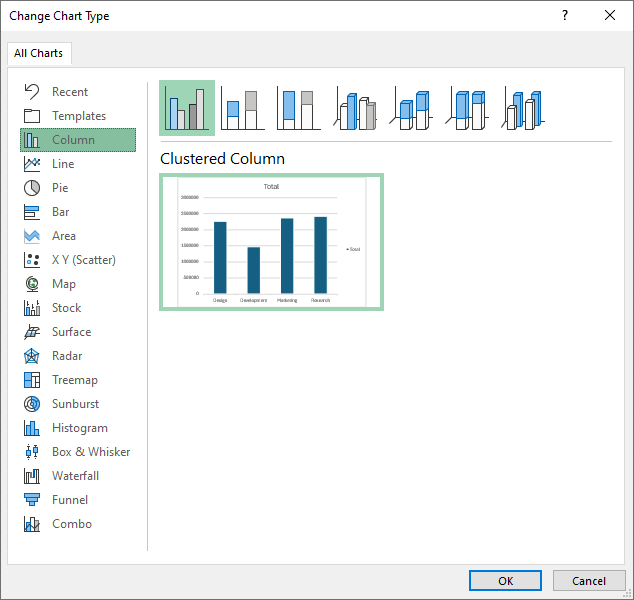The height and width of the screenshot is (600, 634).
Task: Select the Templates label in the list
Action: 79,116
